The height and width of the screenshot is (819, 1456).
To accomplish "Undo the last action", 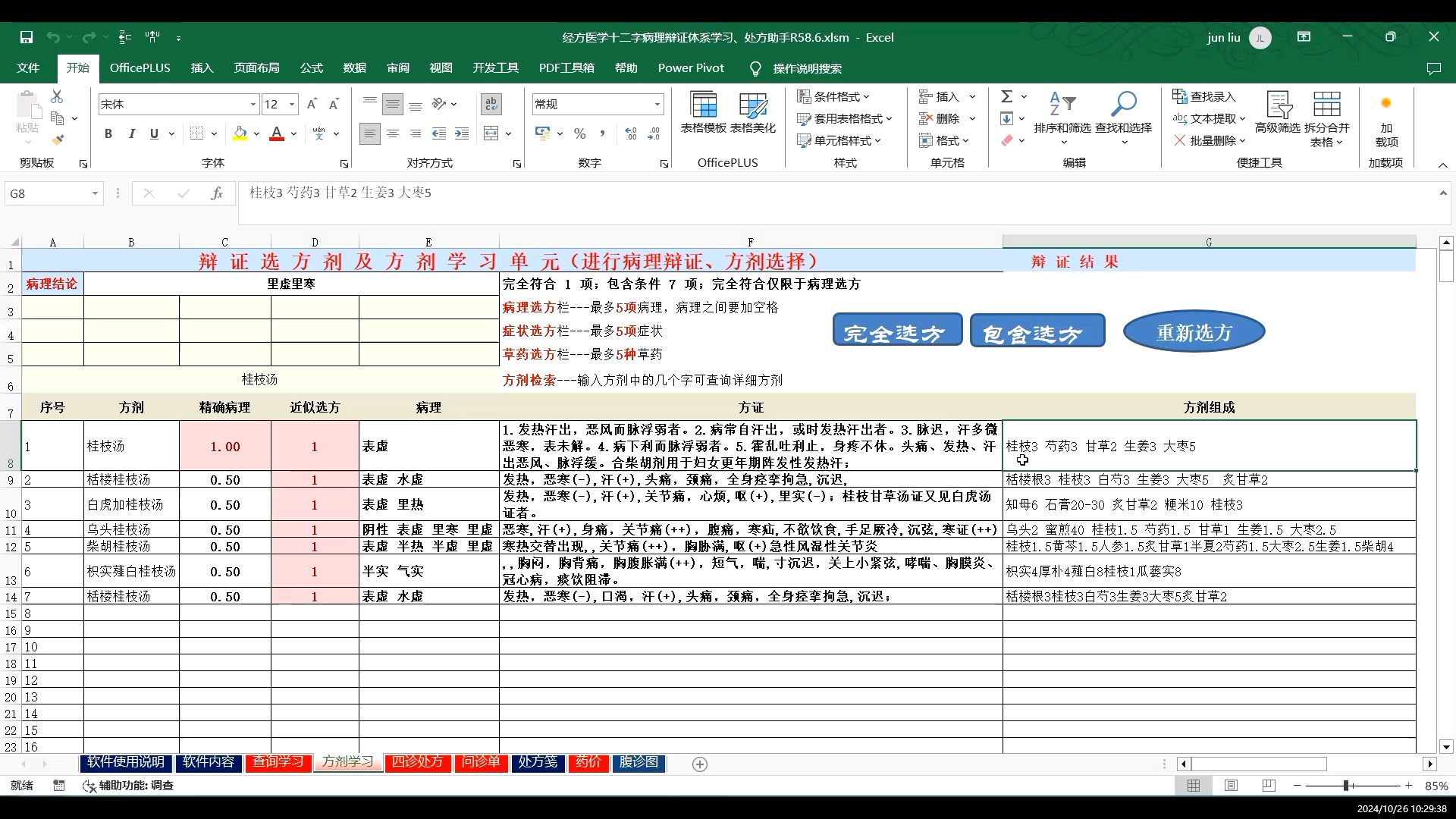I will pos(52,37).
